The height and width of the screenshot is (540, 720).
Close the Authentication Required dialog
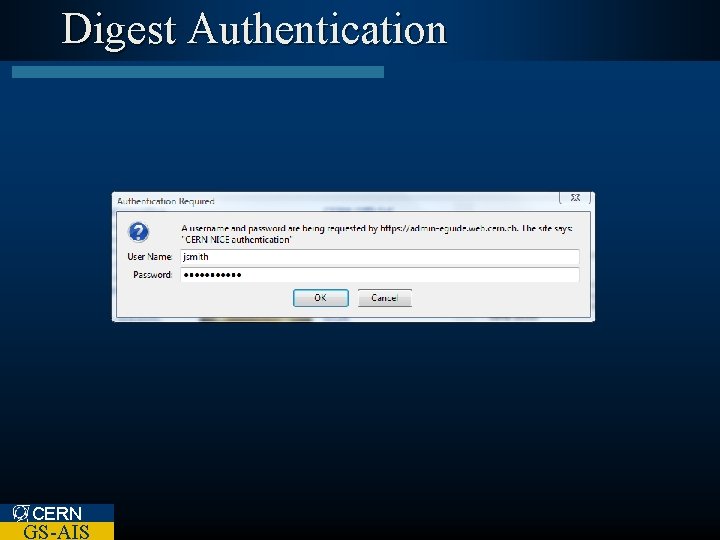point(575,197)
